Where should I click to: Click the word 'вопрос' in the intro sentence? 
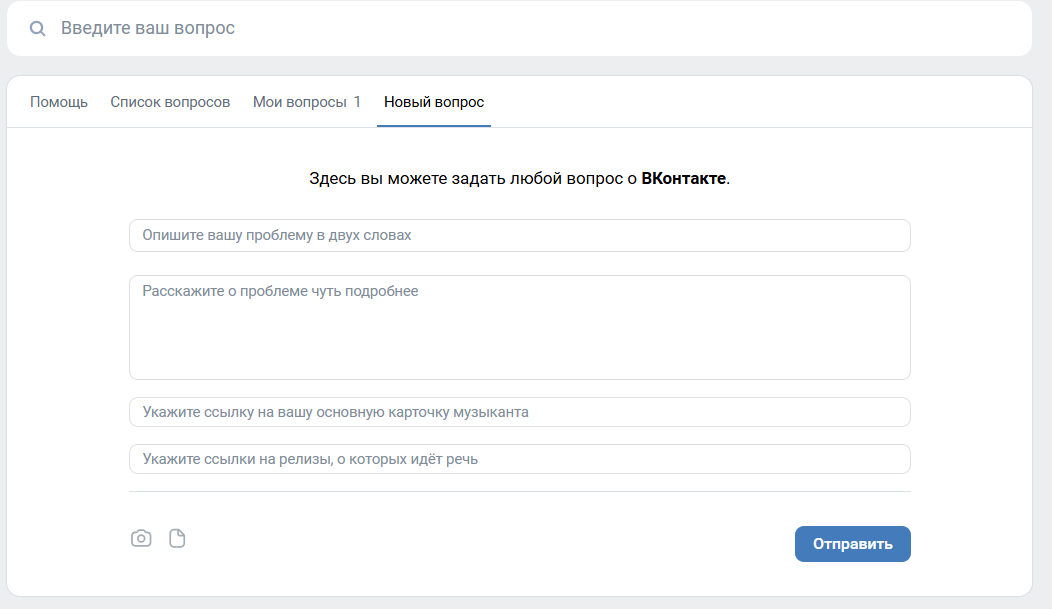pyautogui.click(x=601, y=180)
